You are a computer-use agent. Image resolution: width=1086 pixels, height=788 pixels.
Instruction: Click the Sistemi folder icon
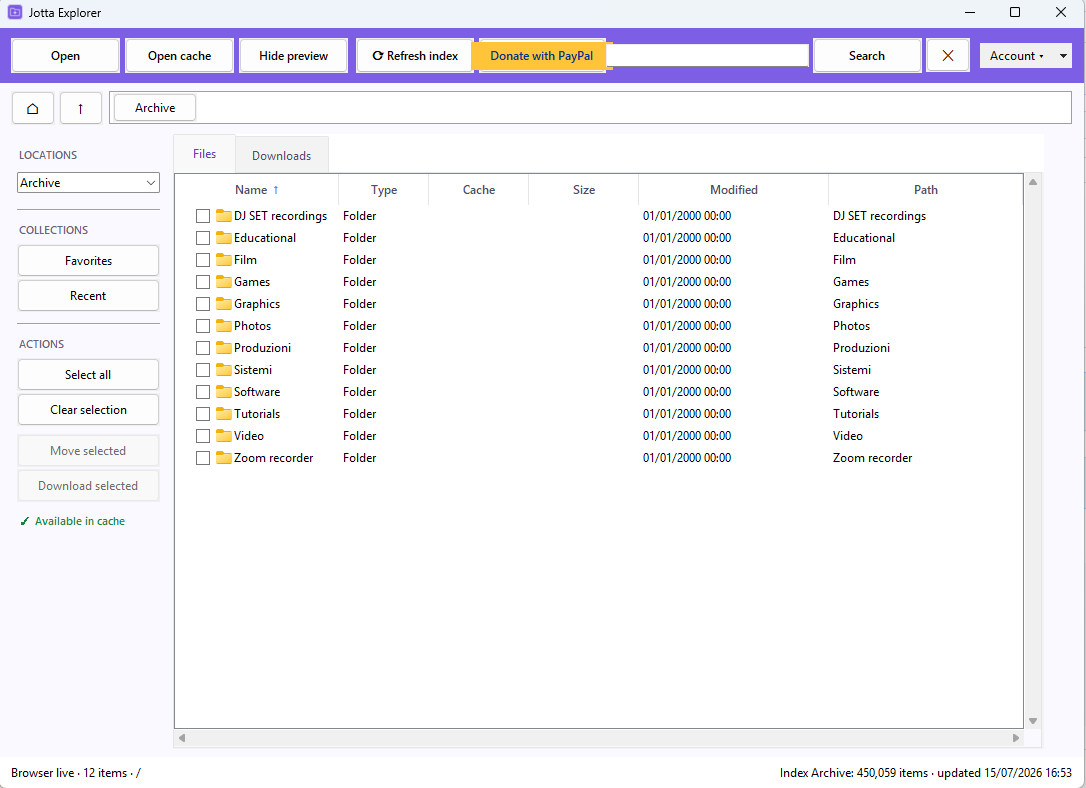coord(223,370)
